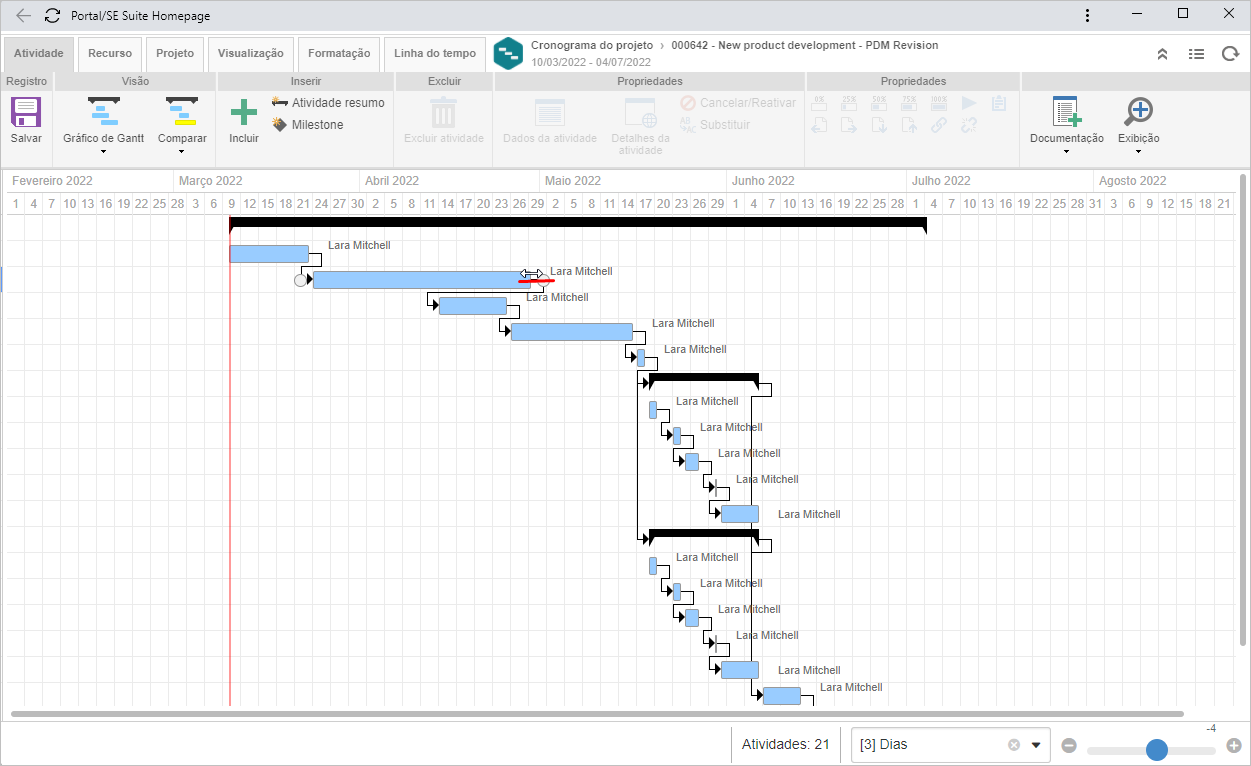Viewport: 1251px width, 766px height.
Task: Click the zoom slider handle
Action: (x=1157, y=749)
